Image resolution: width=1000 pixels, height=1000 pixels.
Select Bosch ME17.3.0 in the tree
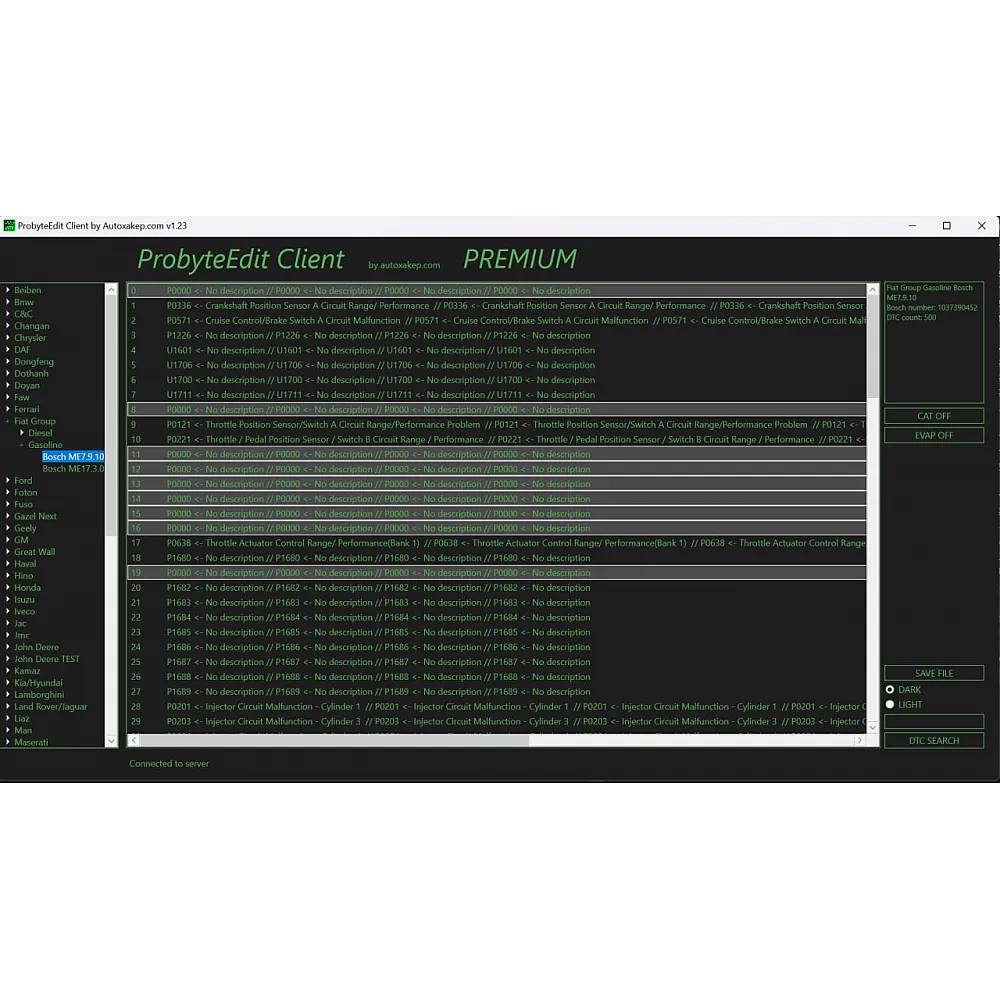pos(72,468)
